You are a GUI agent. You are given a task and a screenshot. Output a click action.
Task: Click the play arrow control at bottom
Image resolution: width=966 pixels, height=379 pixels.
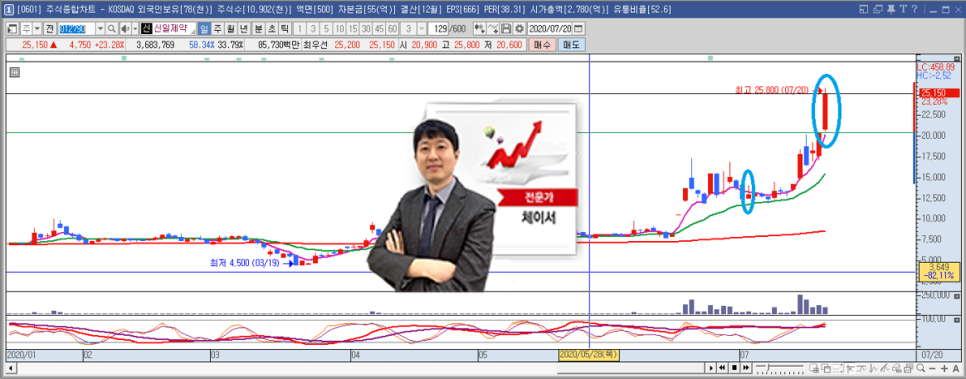(711, 368)
